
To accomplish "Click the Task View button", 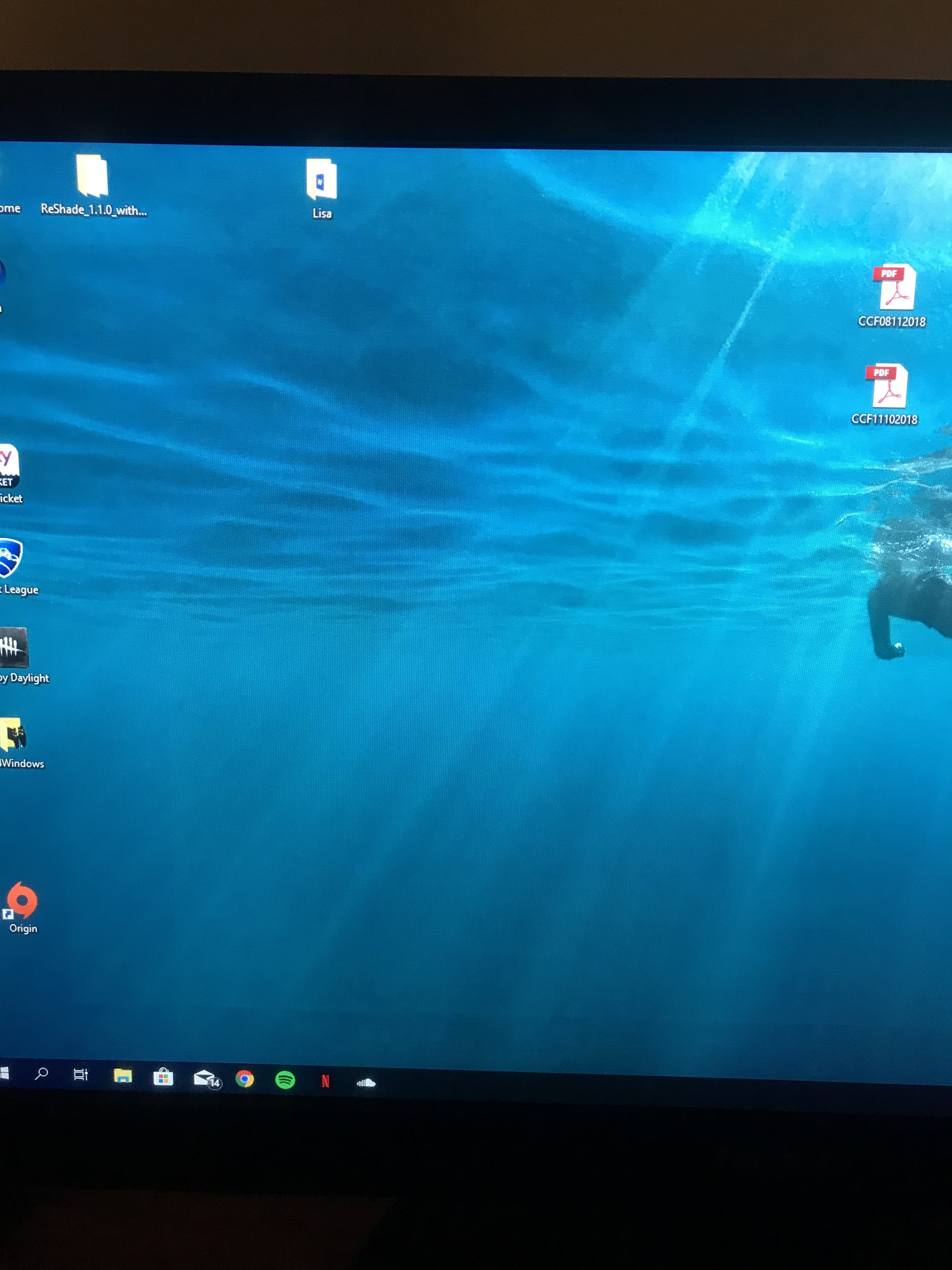I will (81, 1074).
